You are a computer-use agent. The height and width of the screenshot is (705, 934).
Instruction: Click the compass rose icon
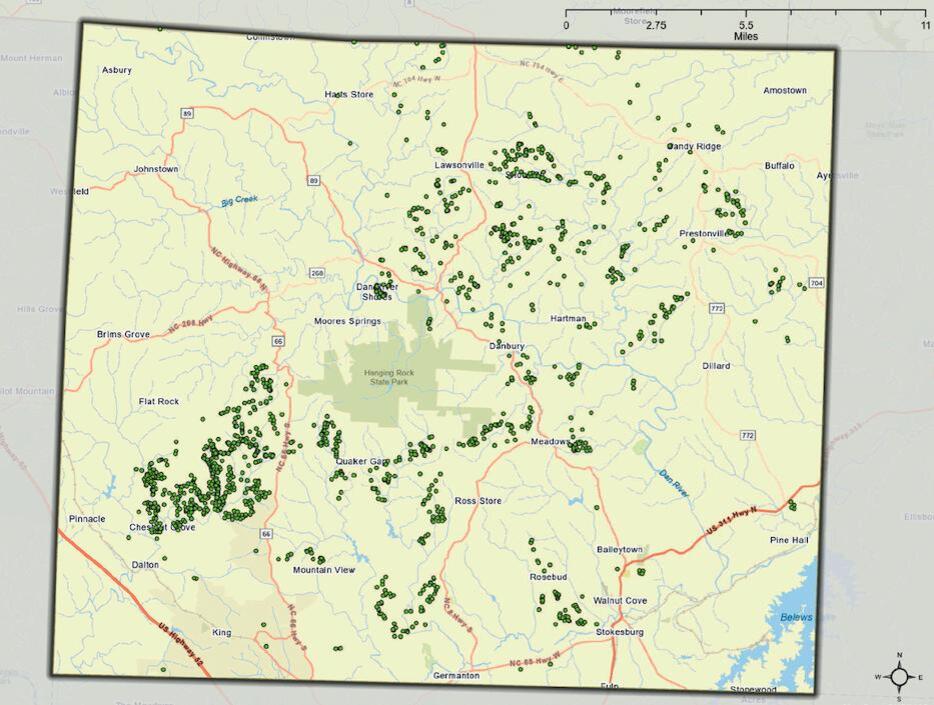click(899, 677)
